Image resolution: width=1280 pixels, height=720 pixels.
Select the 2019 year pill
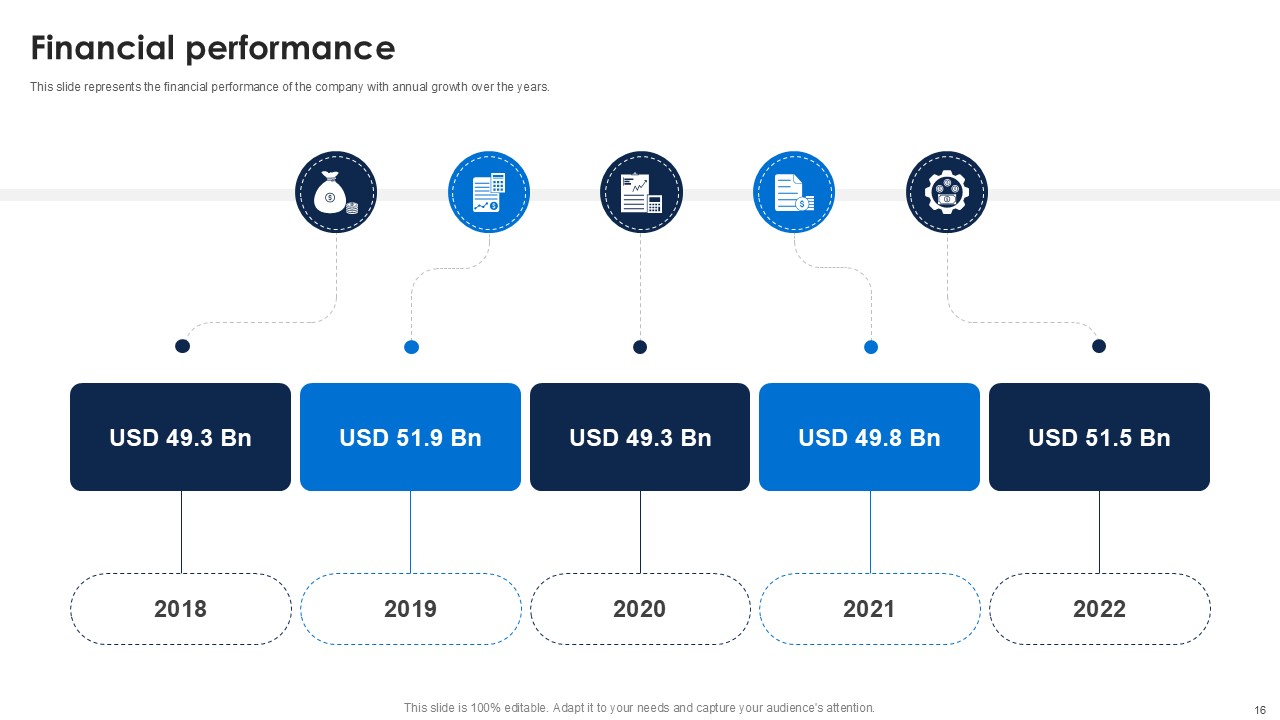tap(411, 609)
